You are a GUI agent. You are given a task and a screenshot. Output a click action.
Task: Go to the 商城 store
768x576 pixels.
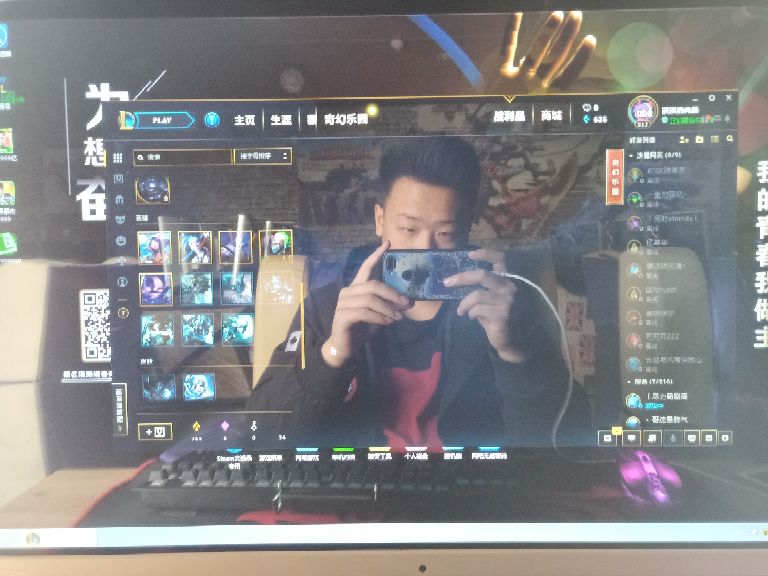[x=551, y=116]
